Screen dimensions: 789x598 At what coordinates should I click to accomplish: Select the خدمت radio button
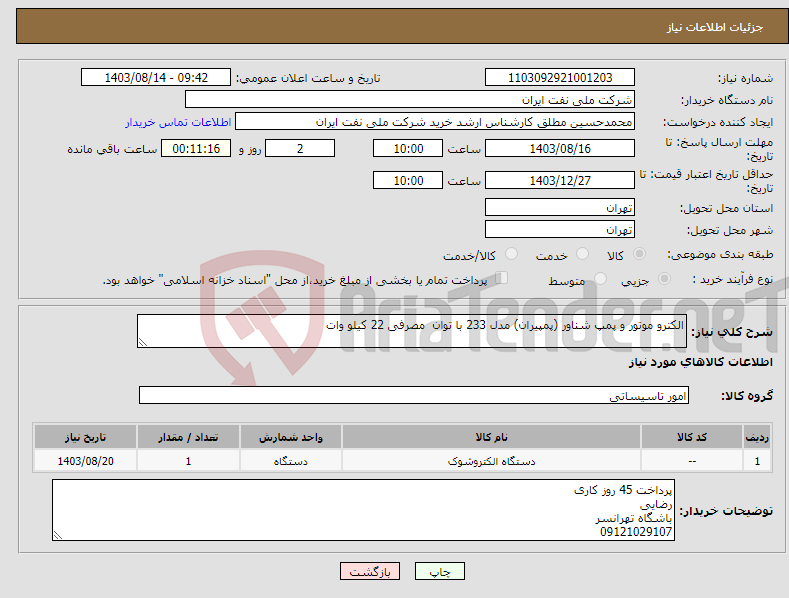click(x=582, y=254)
